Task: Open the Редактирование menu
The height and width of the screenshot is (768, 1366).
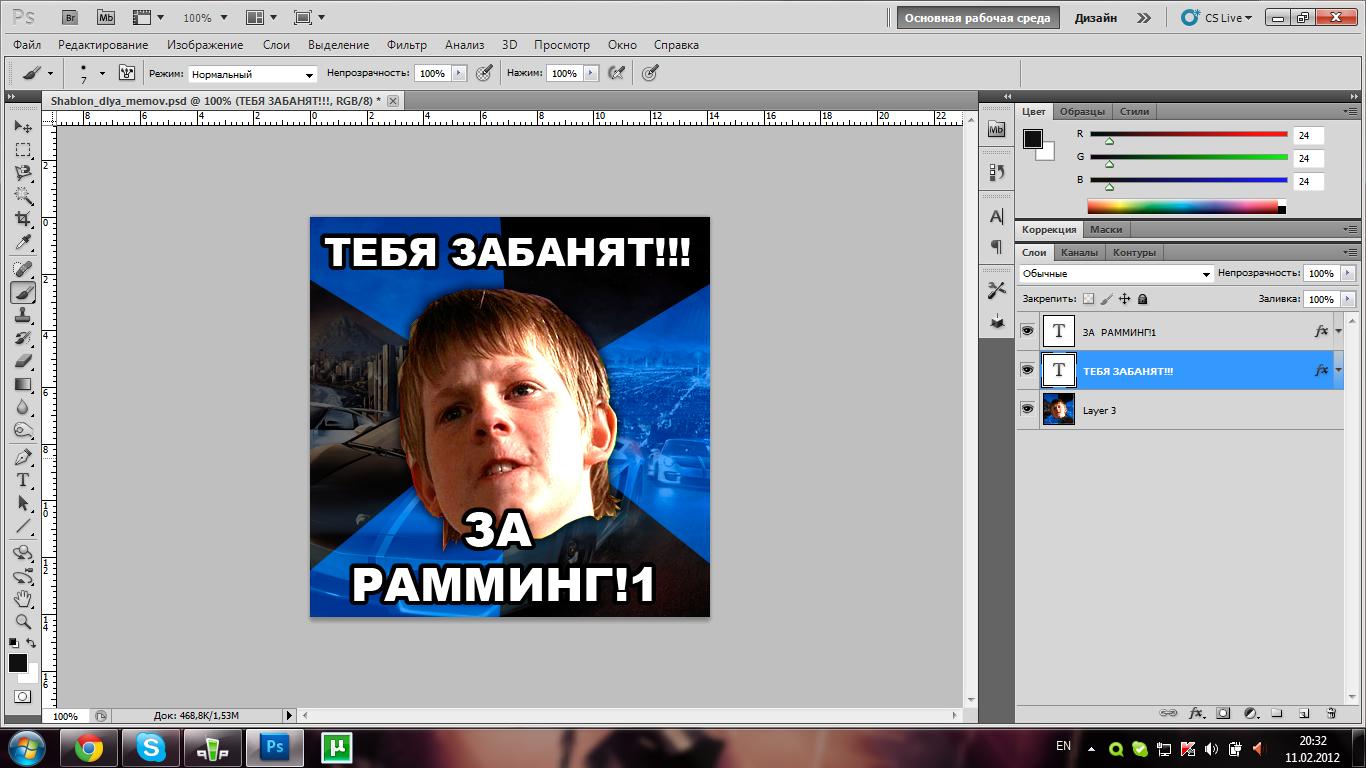Action: [103, 45]
